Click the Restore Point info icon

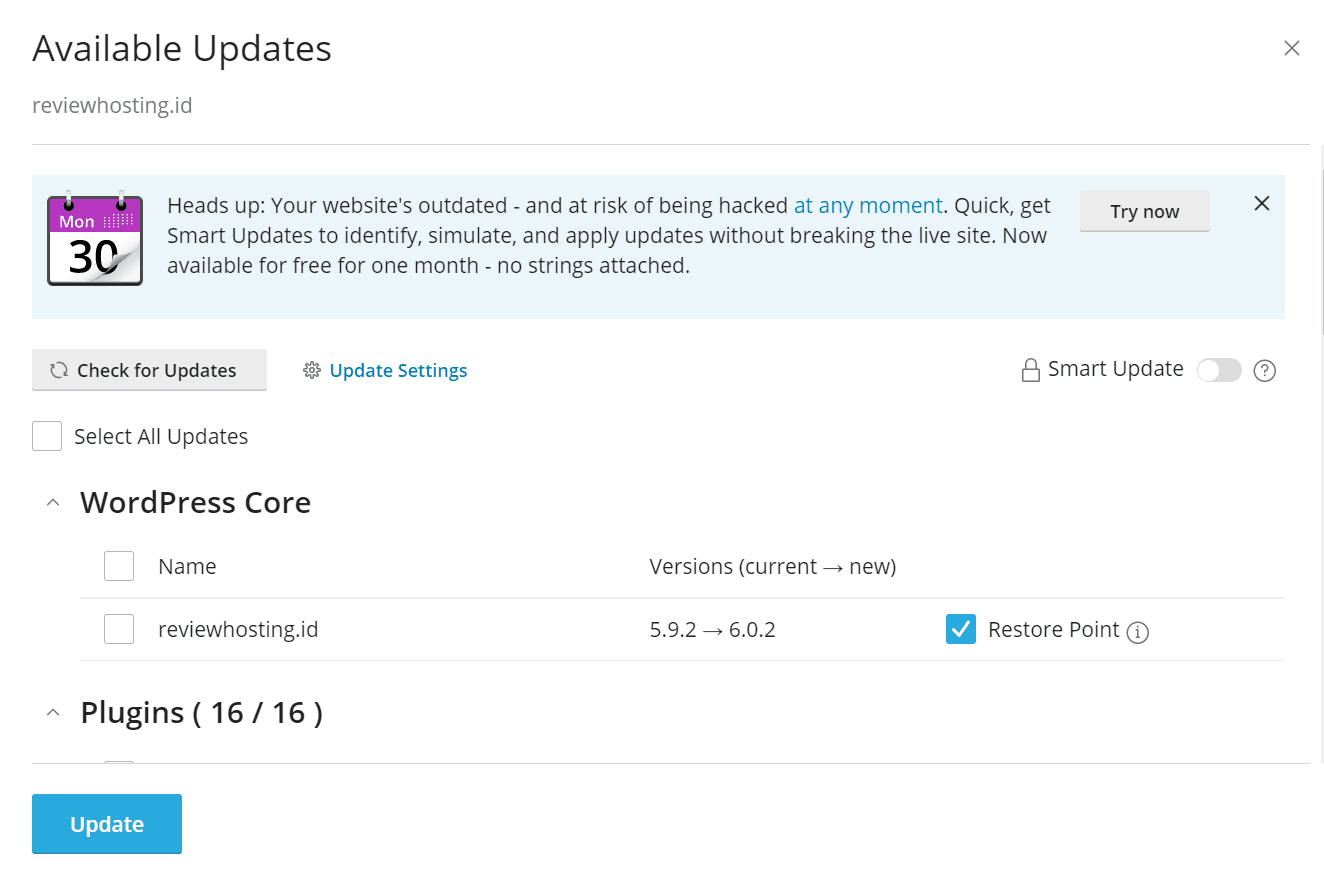1137,632
